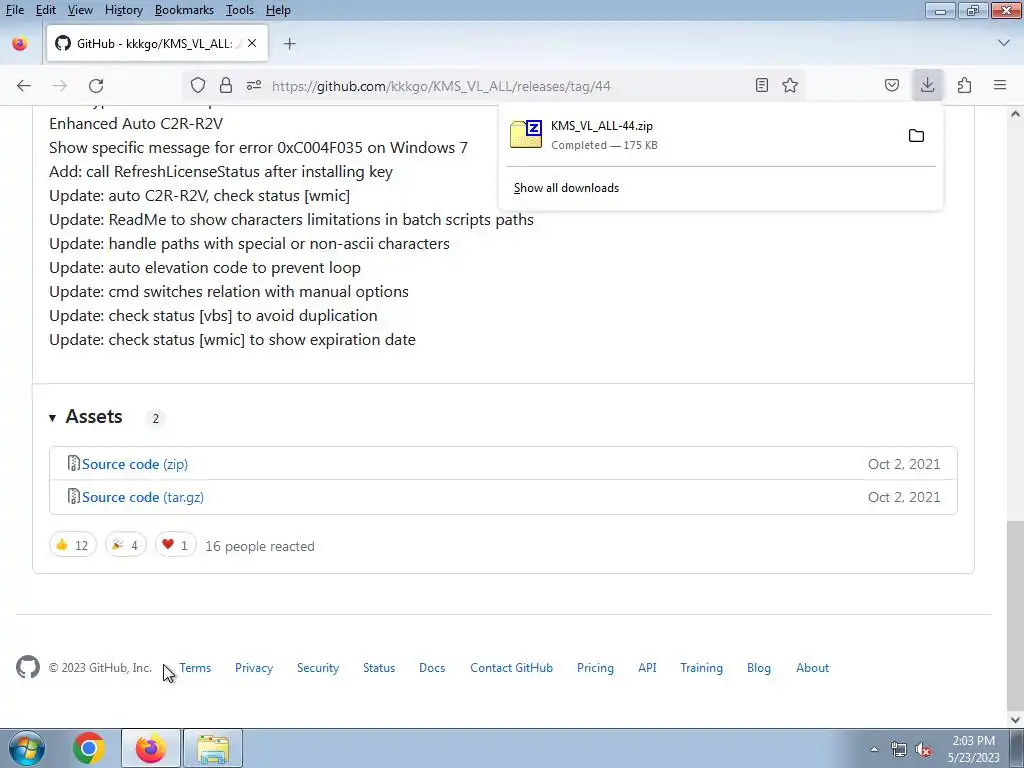Select the GitHub kkkgo/KMS_VL_ALL tab
1024x768 pixels.
157,44
